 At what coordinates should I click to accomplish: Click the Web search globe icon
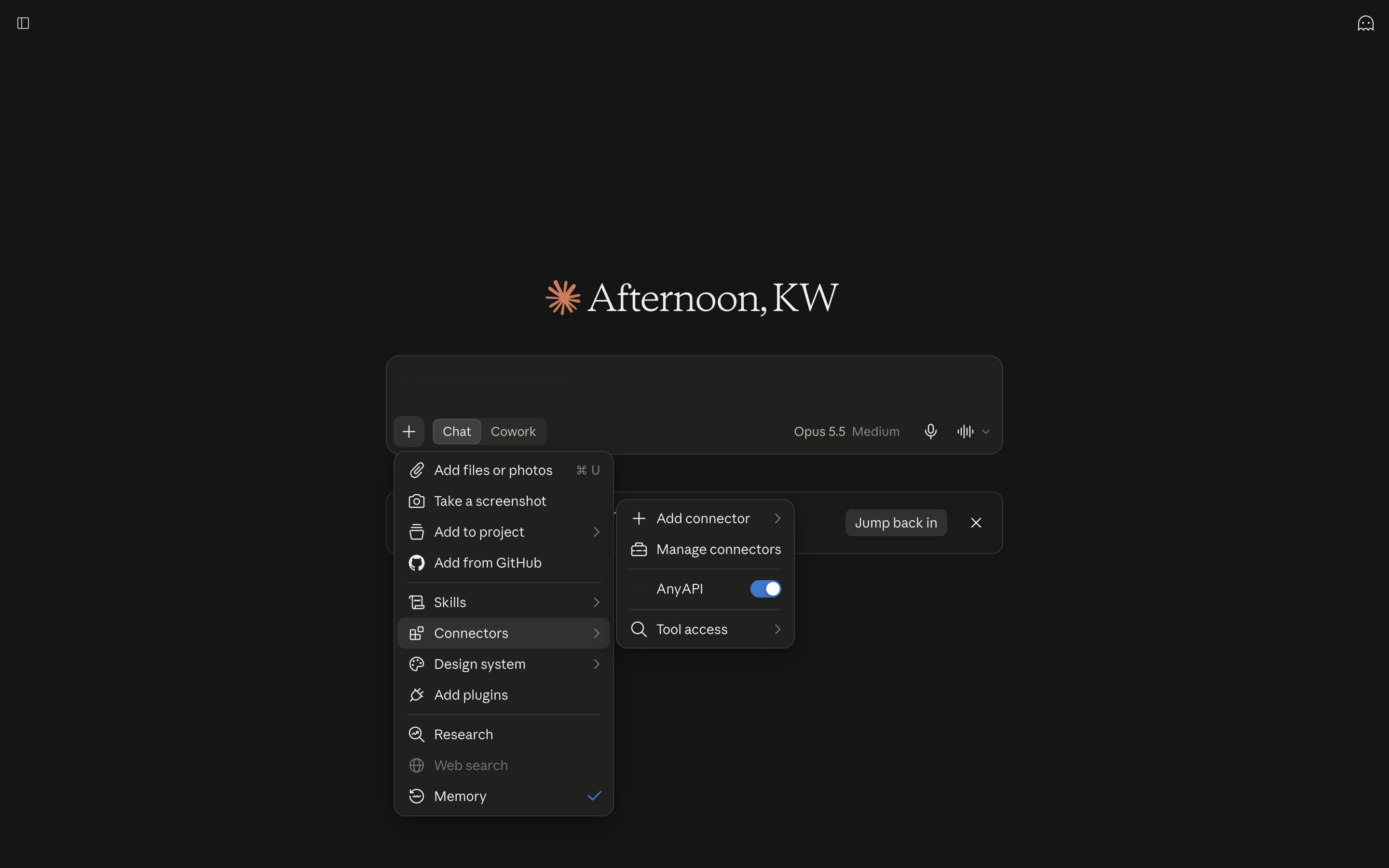tap(417, 765)
